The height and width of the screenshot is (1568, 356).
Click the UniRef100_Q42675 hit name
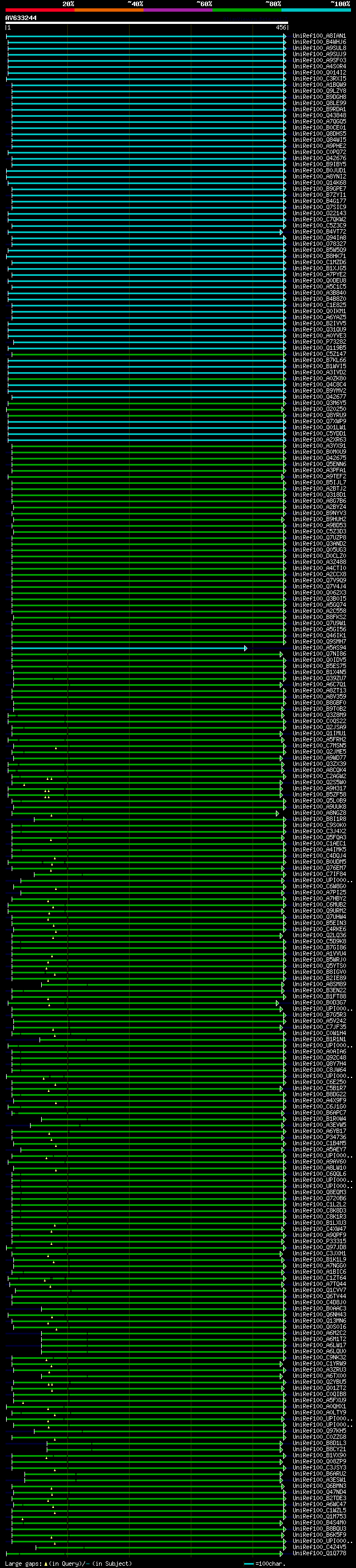319,458
